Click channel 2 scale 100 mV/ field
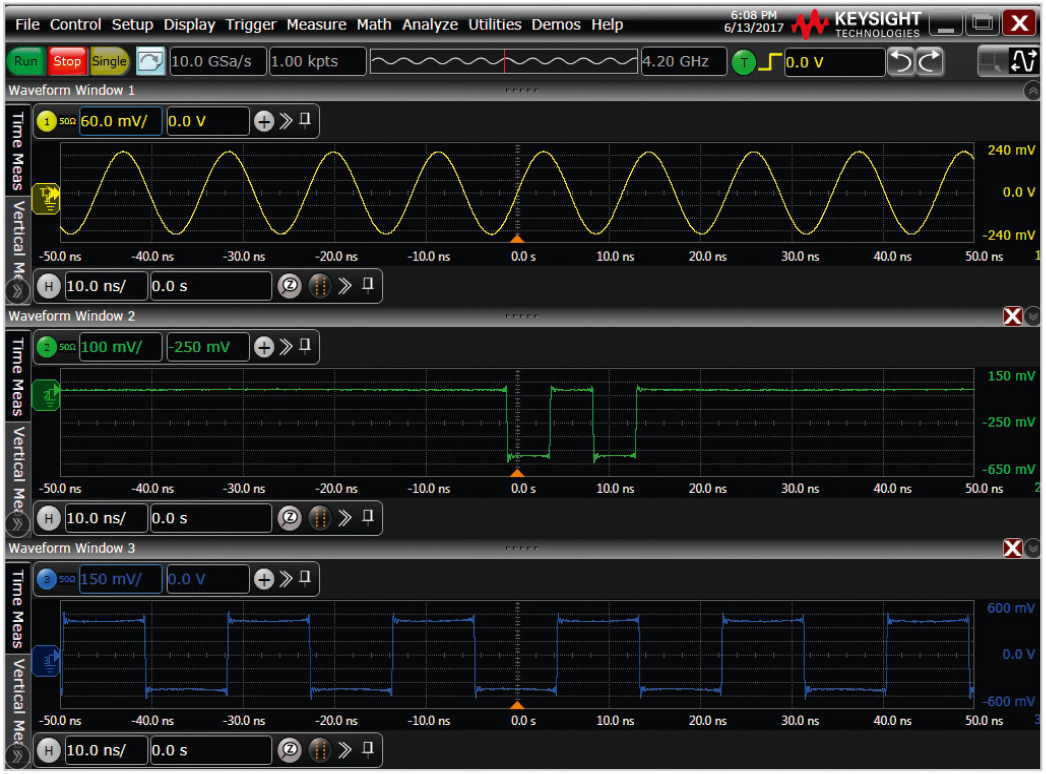Viewport: 1046px width, 774px height. pyautogui.click(x=120, y=347)
